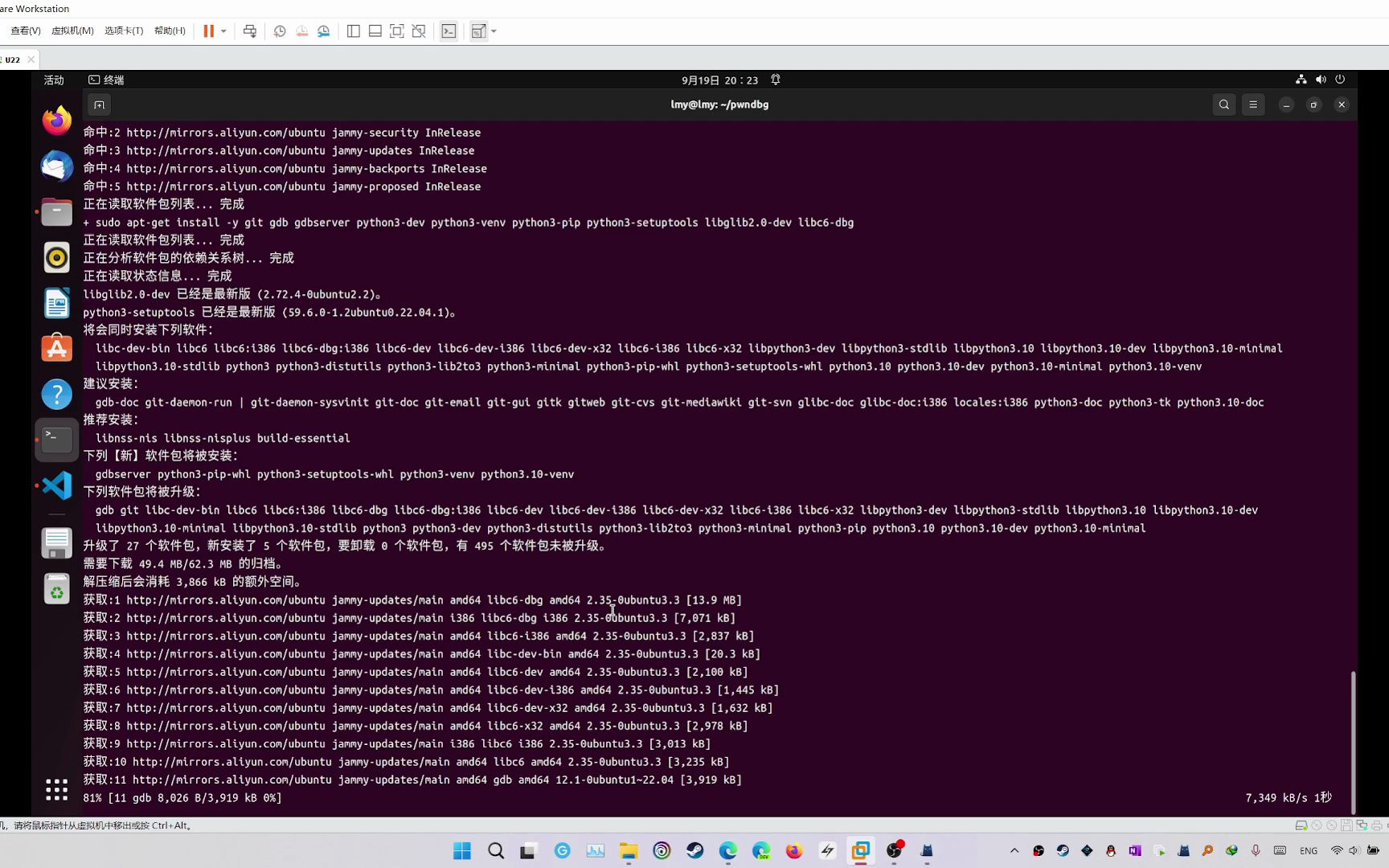Launch Firefox from the Ubuntu dock

coord(56,121)
